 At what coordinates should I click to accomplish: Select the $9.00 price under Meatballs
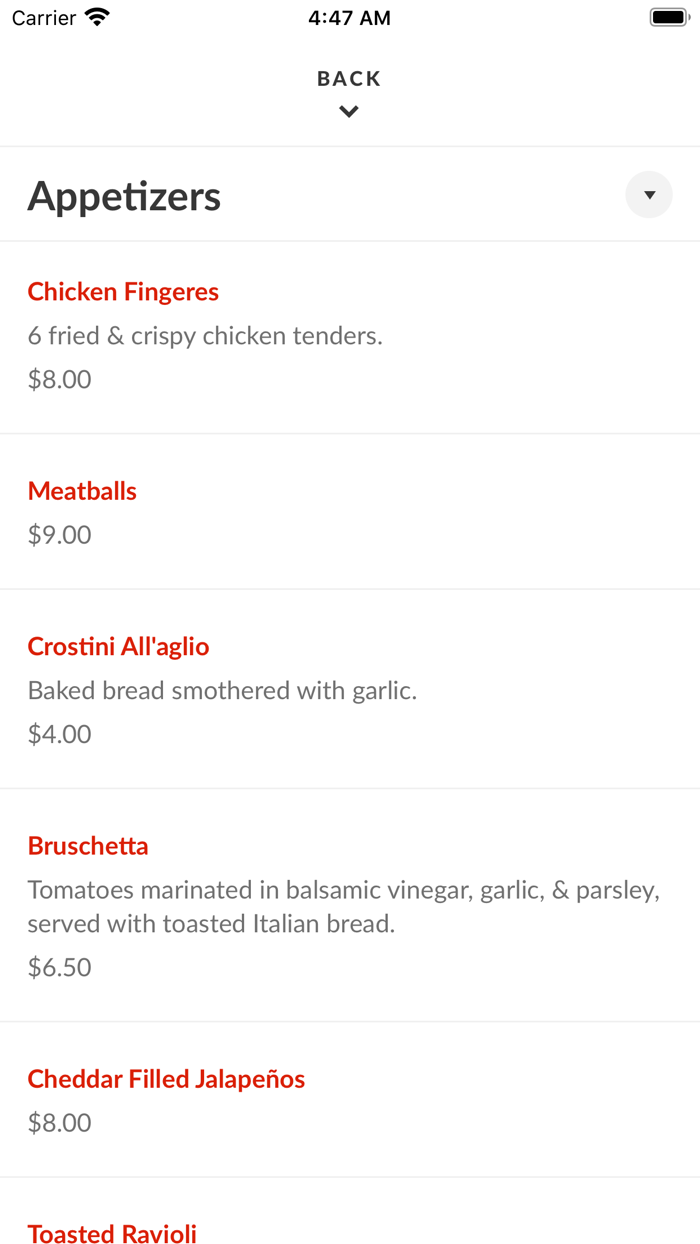click(59, 534)
